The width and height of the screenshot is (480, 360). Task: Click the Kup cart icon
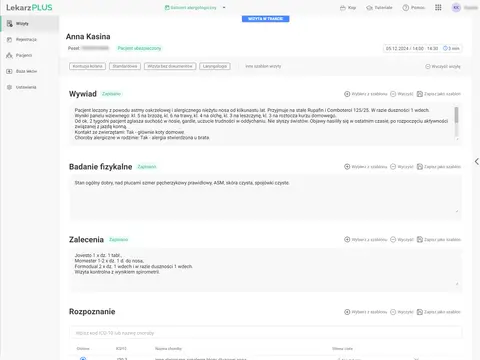[348, 8]
